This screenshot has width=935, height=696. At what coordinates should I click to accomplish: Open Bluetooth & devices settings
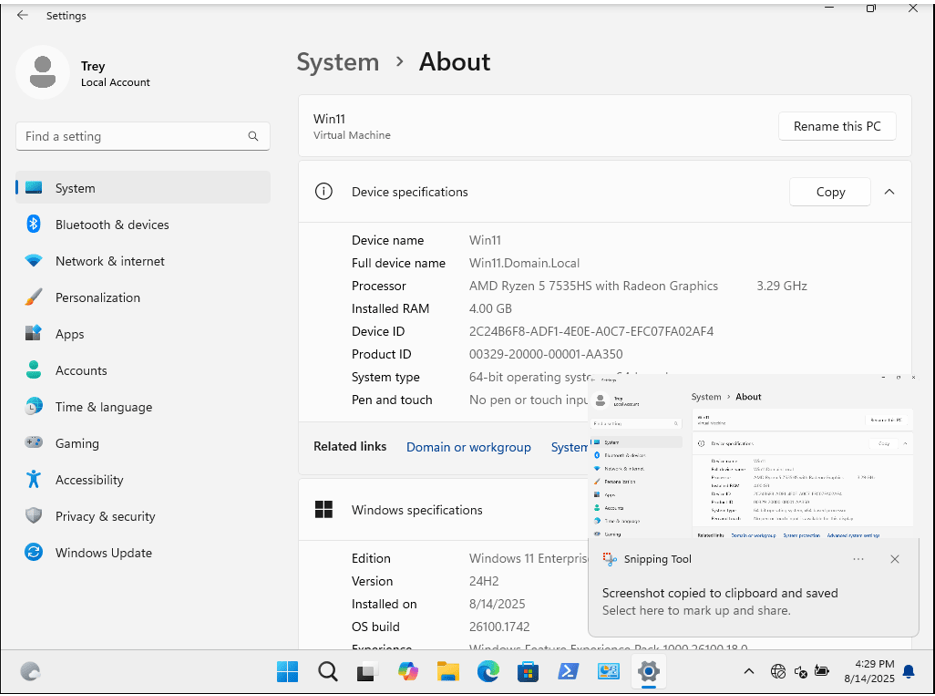click(x=111, y=225)
